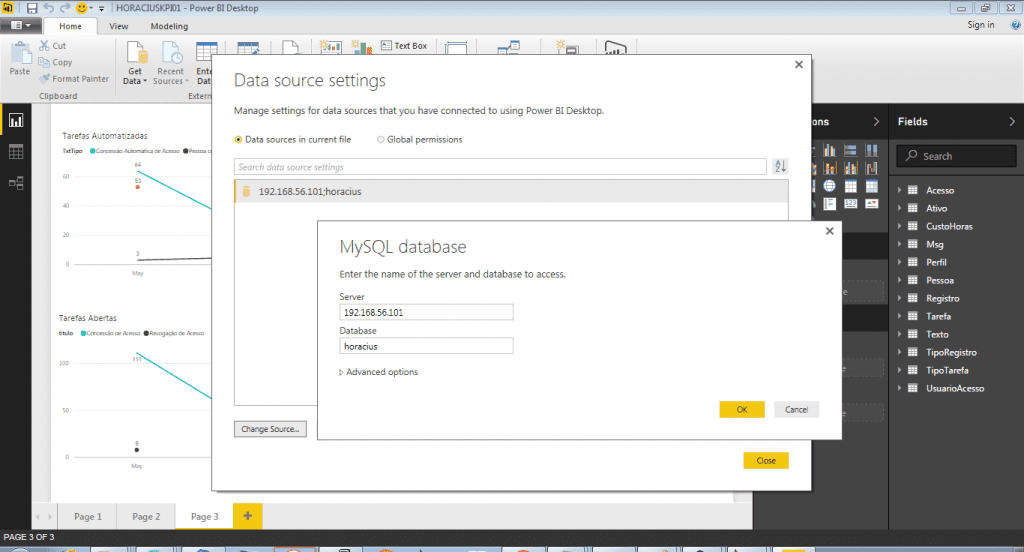Insert a Text Box from ribbon
The image size is (1024, 552).
(x=404, y=46)
